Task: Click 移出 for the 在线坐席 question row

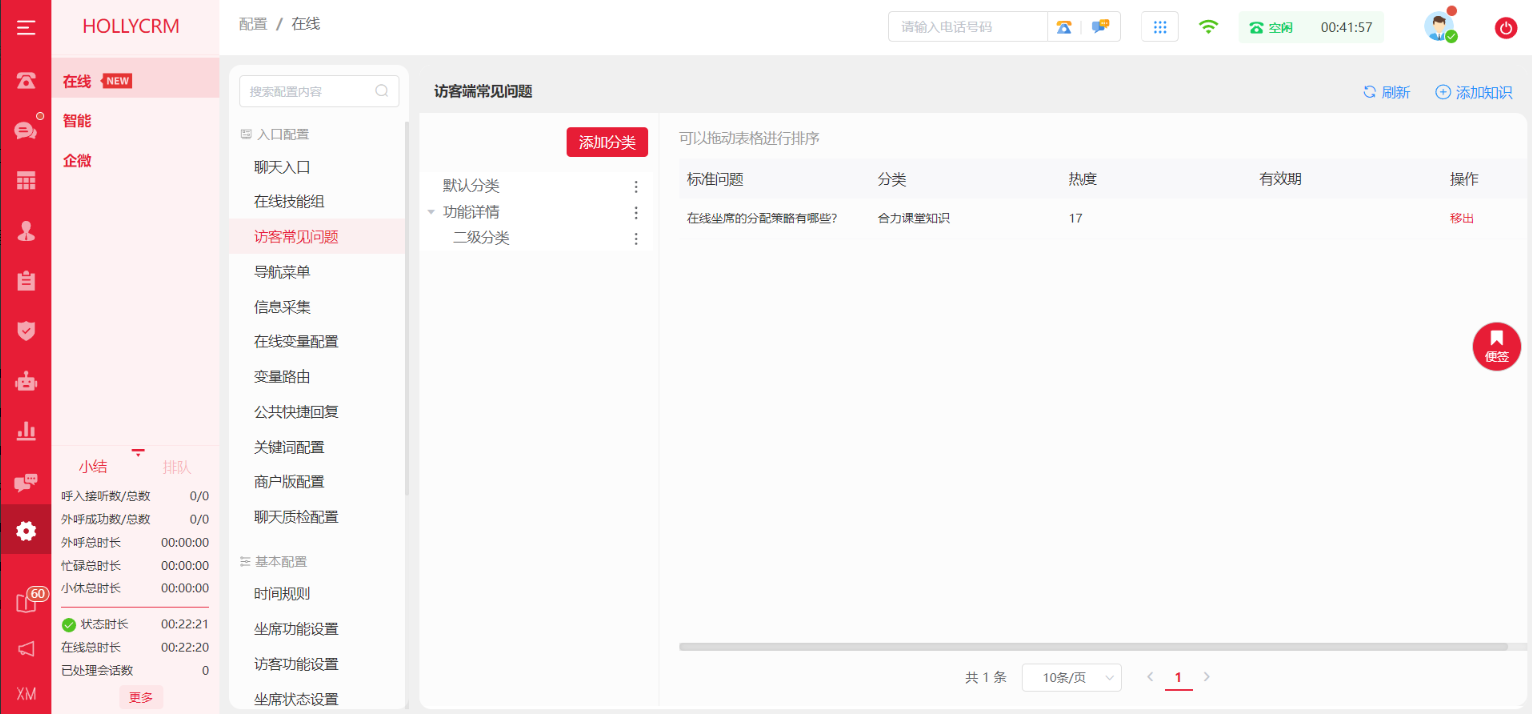Action: [1462, 218]
